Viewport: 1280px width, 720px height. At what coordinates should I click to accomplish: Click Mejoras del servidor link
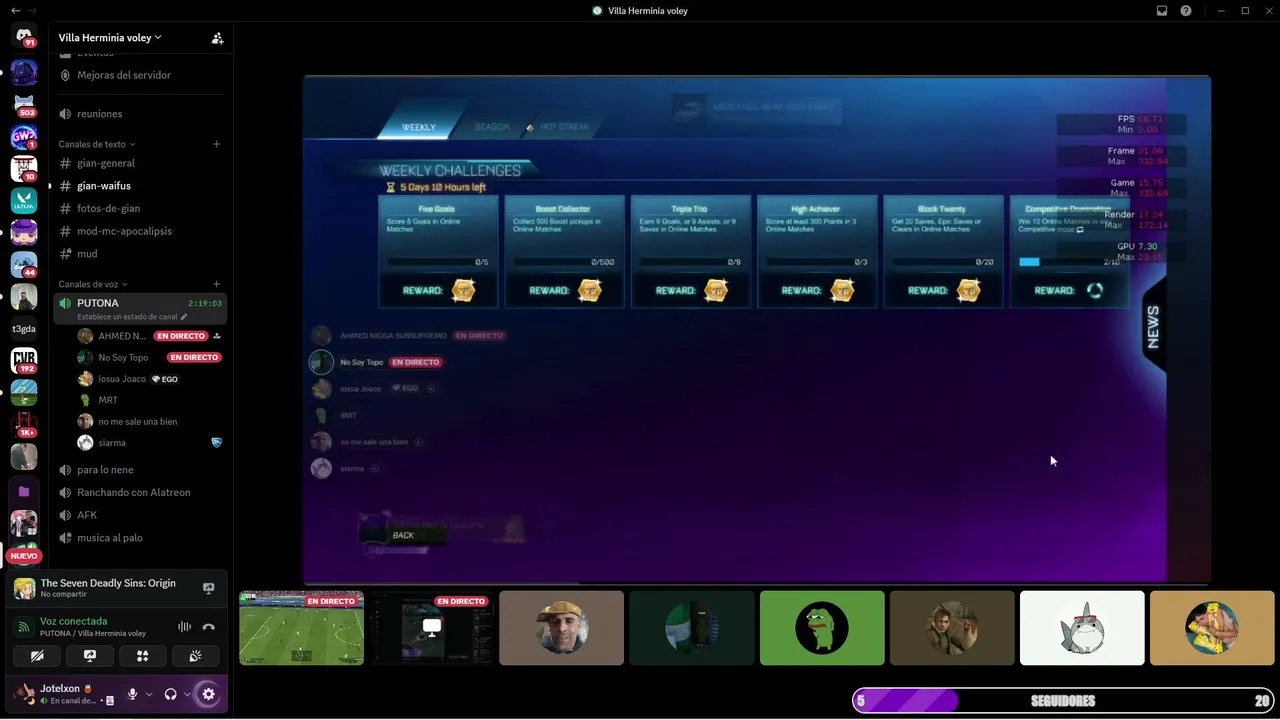coord(124,75)
